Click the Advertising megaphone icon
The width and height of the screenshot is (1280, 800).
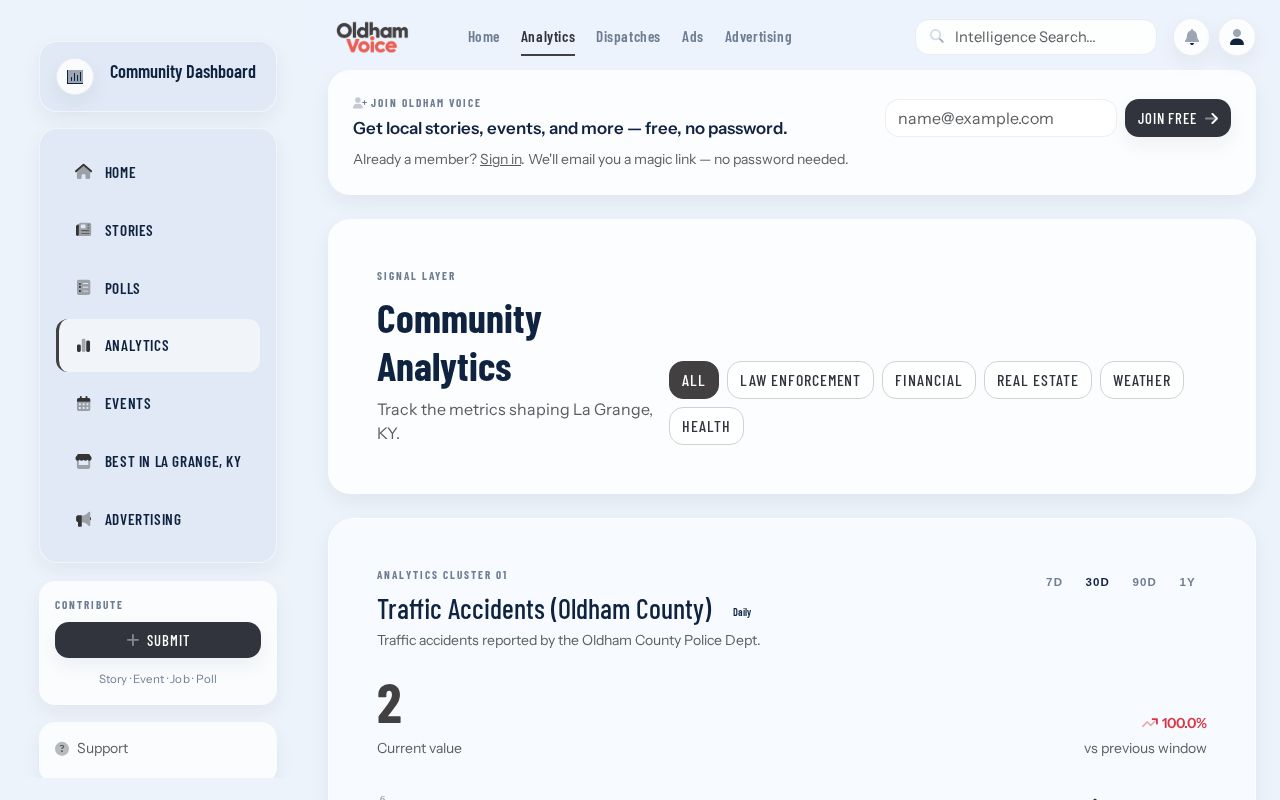click(83, 519)
